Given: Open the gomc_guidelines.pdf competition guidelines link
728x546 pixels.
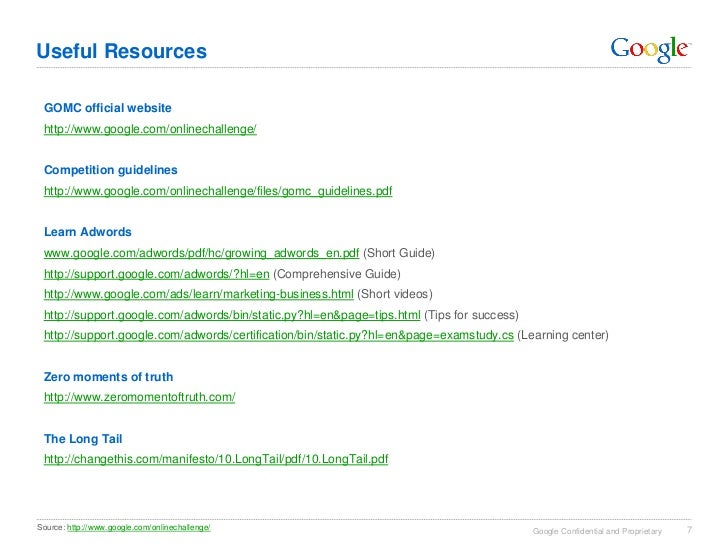Looking at the screenshot, I should (218, 191).
